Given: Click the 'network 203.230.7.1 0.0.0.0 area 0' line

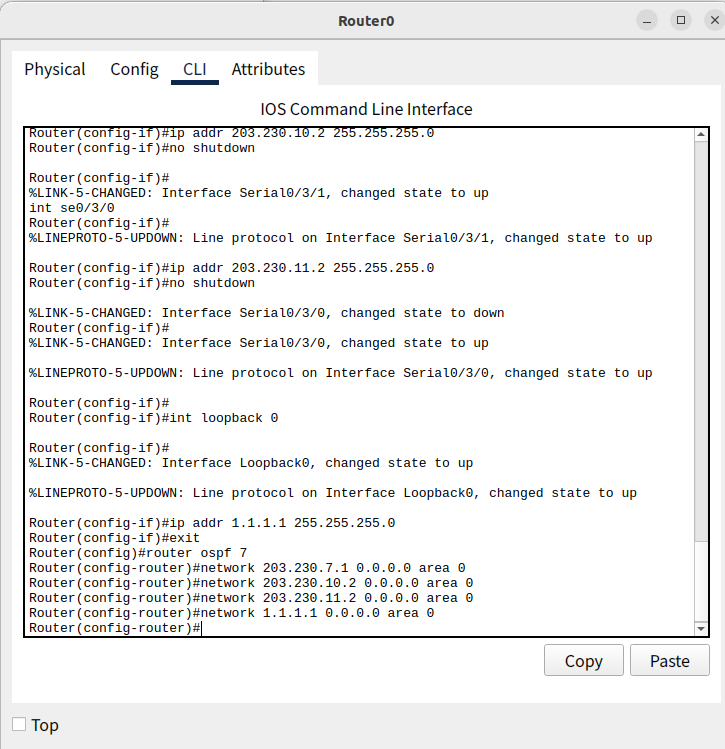Looking at the screenshot, I should point(247,568).
